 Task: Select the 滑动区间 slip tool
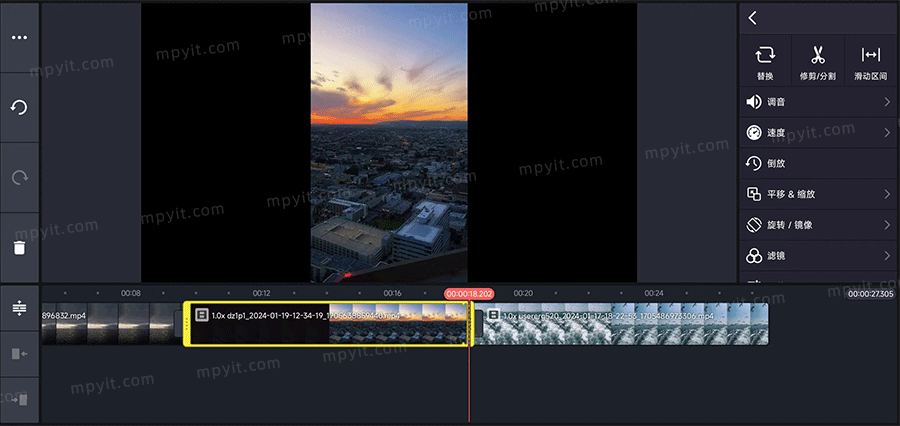point(871,62)
